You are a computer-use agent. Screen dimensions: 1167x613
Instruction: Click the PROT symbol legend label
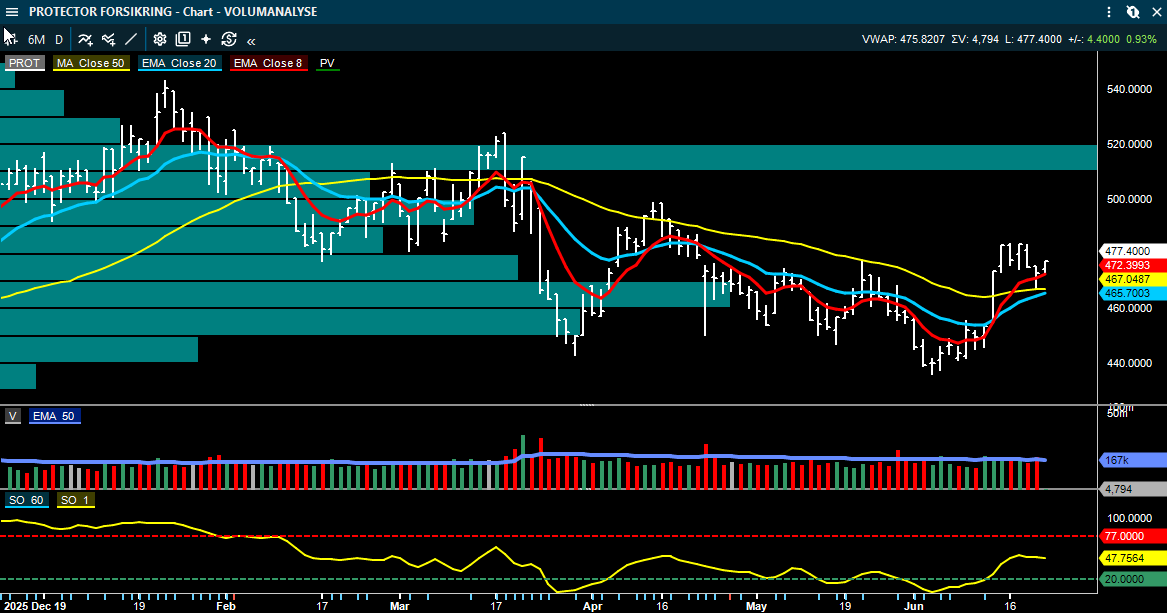click(25, 63)
